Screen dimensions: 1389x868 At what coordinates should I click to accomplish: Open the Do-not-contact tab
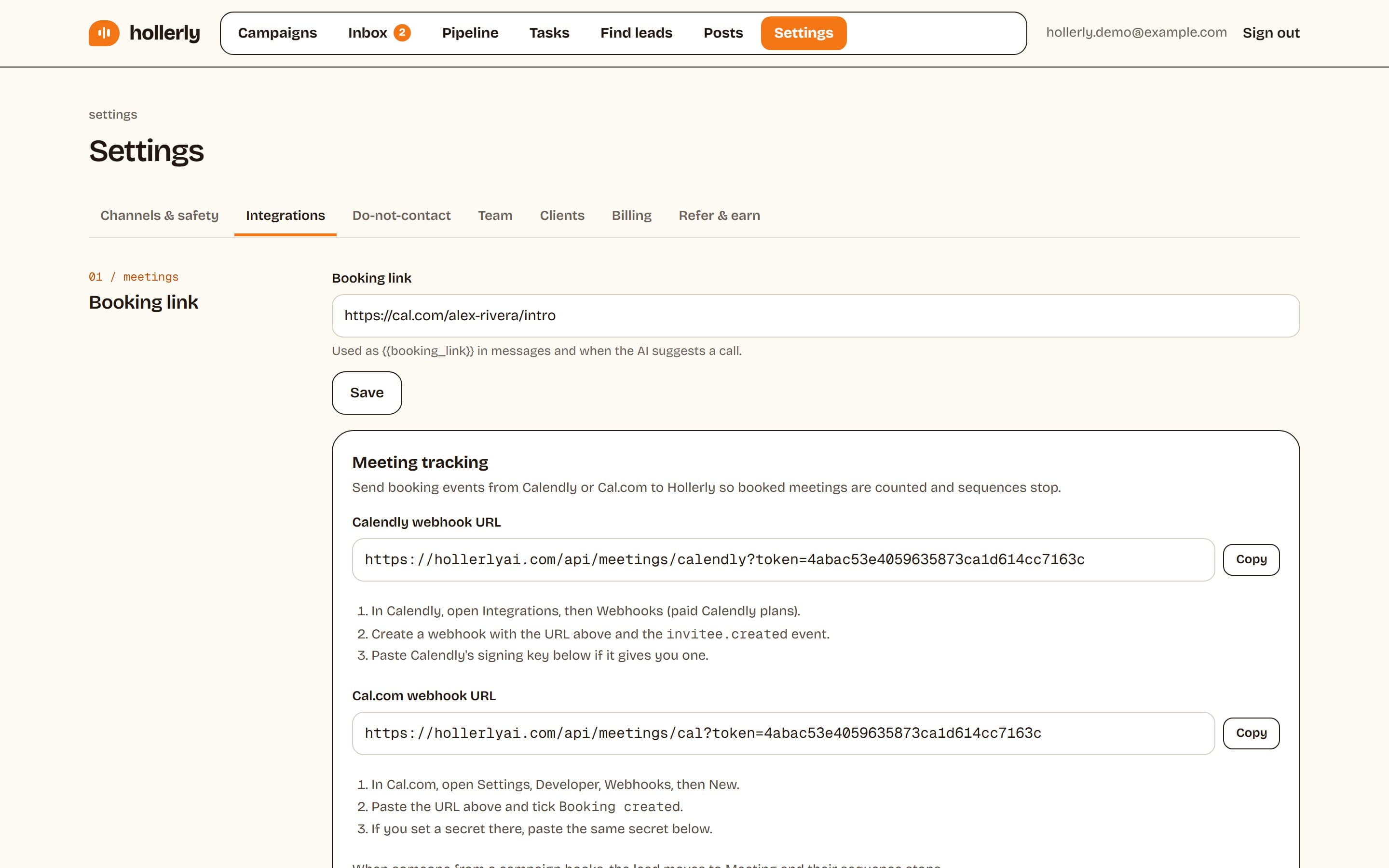[401, 215]
